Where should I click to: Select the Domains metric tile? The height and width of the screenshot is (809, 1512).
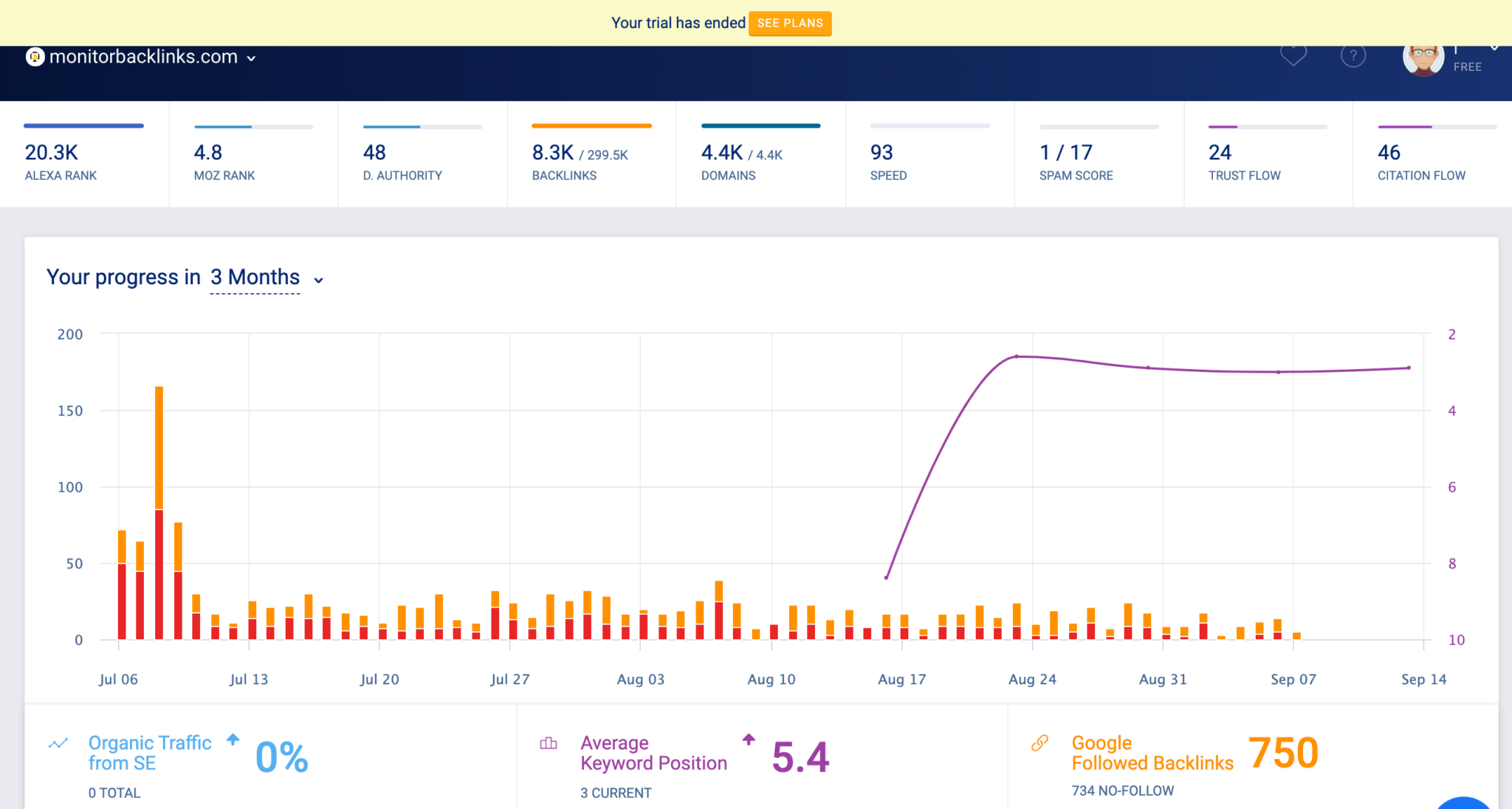[760, 154]
